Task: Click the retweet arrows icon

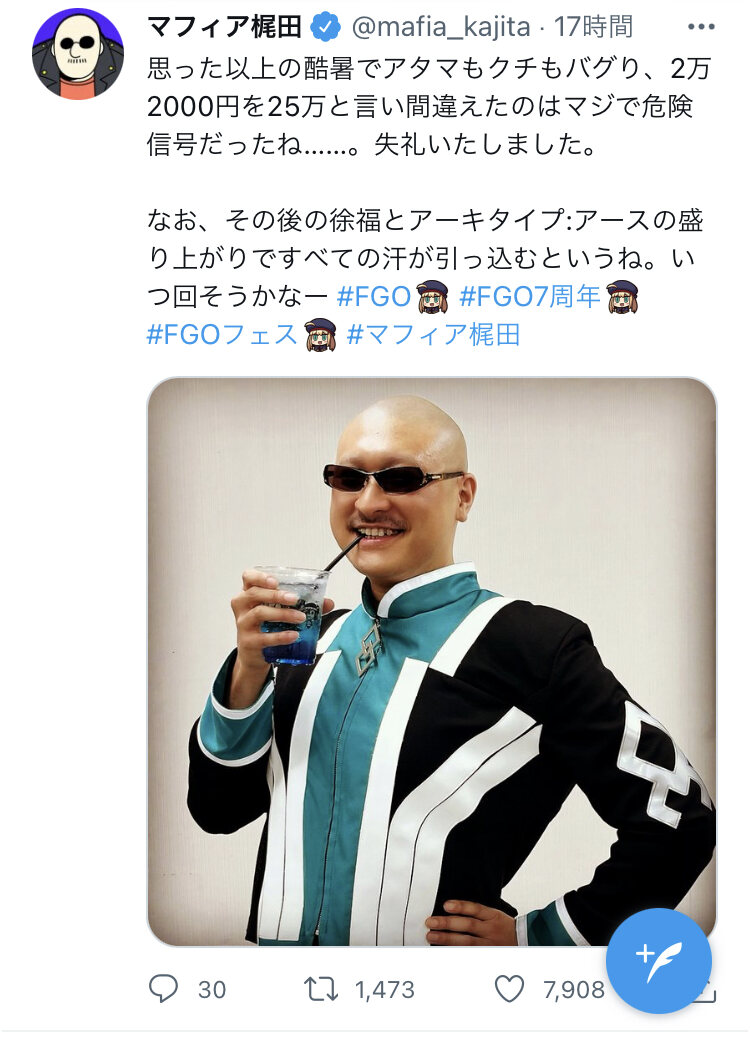Action: pyautogui.click(x=321, y=989)
